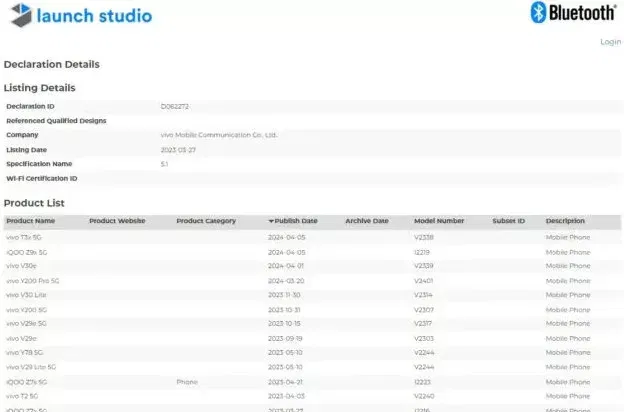
Task: Select the company name vivo Mobile Communication
Action: click(x=219, y=135)
